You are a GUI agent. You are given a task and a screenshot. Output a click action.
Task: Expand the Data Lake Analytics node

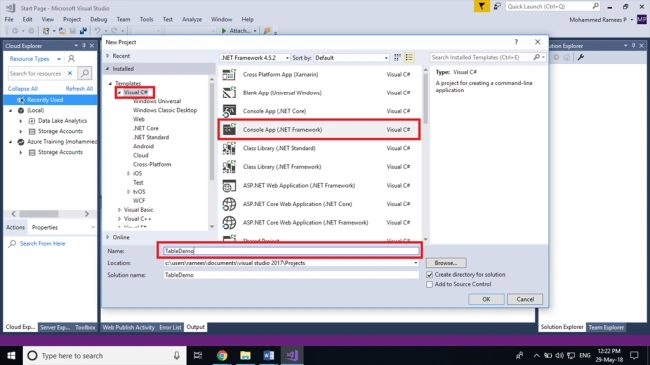click(x=21, y=121)
